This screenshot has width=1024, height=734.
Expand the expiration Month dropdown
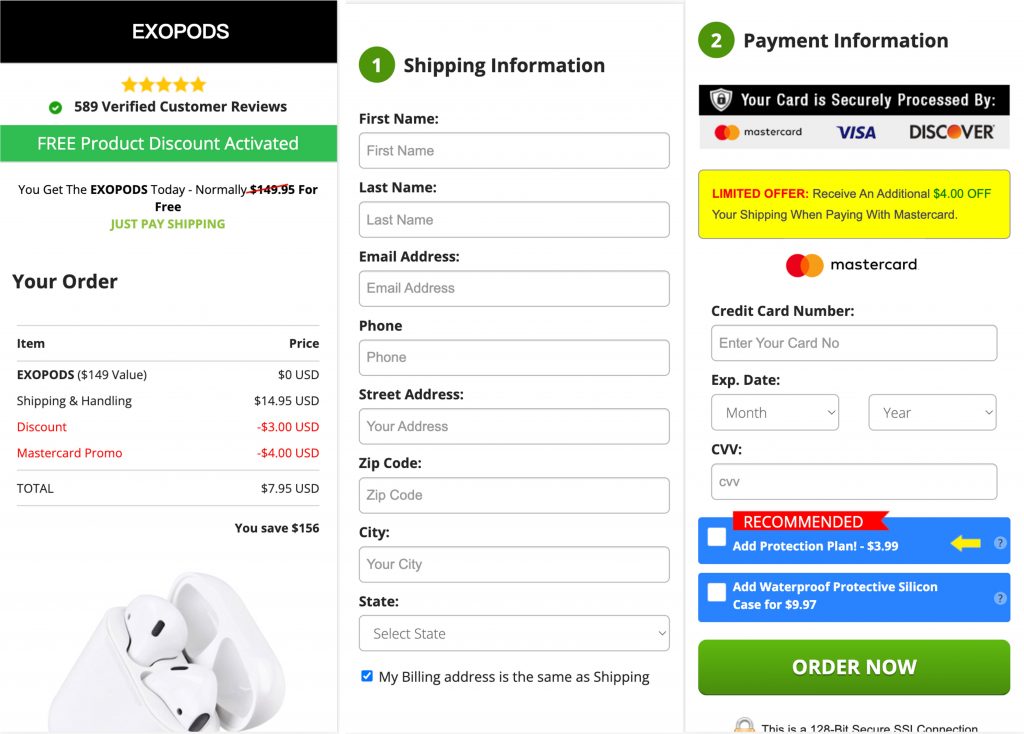coord(775,412)
